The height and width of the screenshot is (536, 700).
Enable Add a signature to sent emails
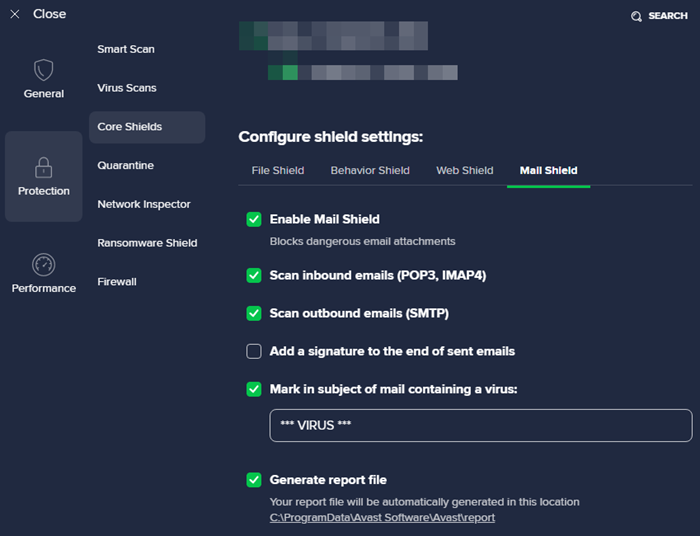coord(254,351)
